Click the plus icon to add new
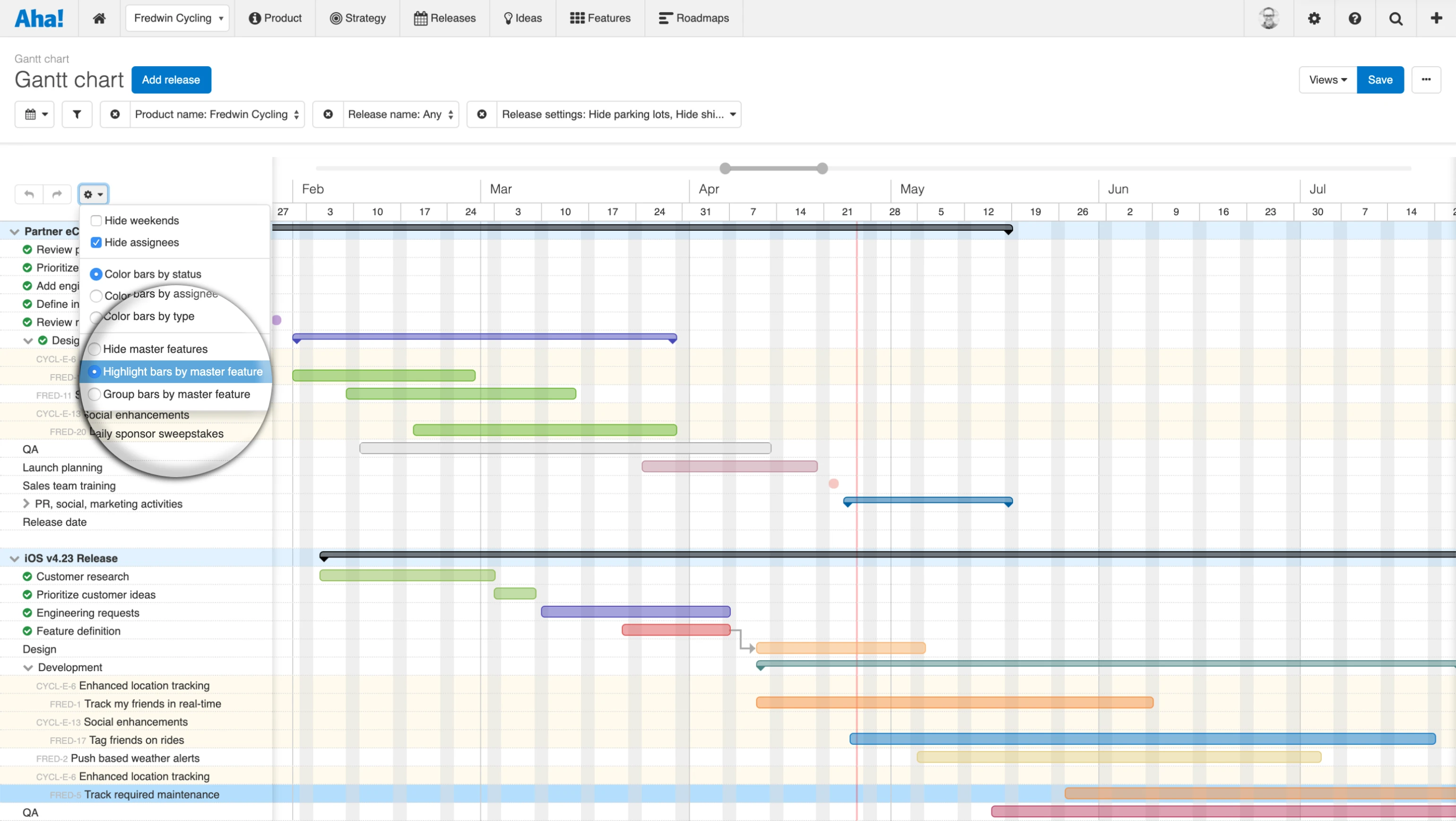The image size is (1456, 821). 1436,18
